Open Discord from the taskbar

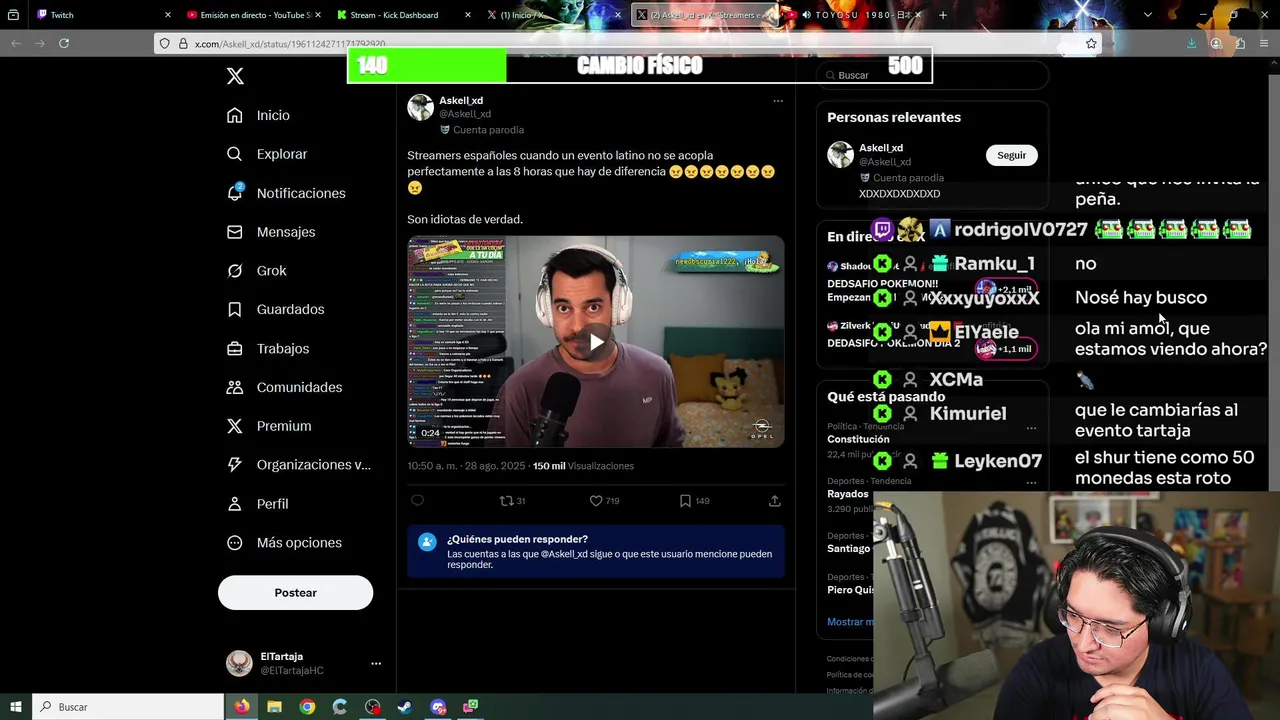point(438,707)
